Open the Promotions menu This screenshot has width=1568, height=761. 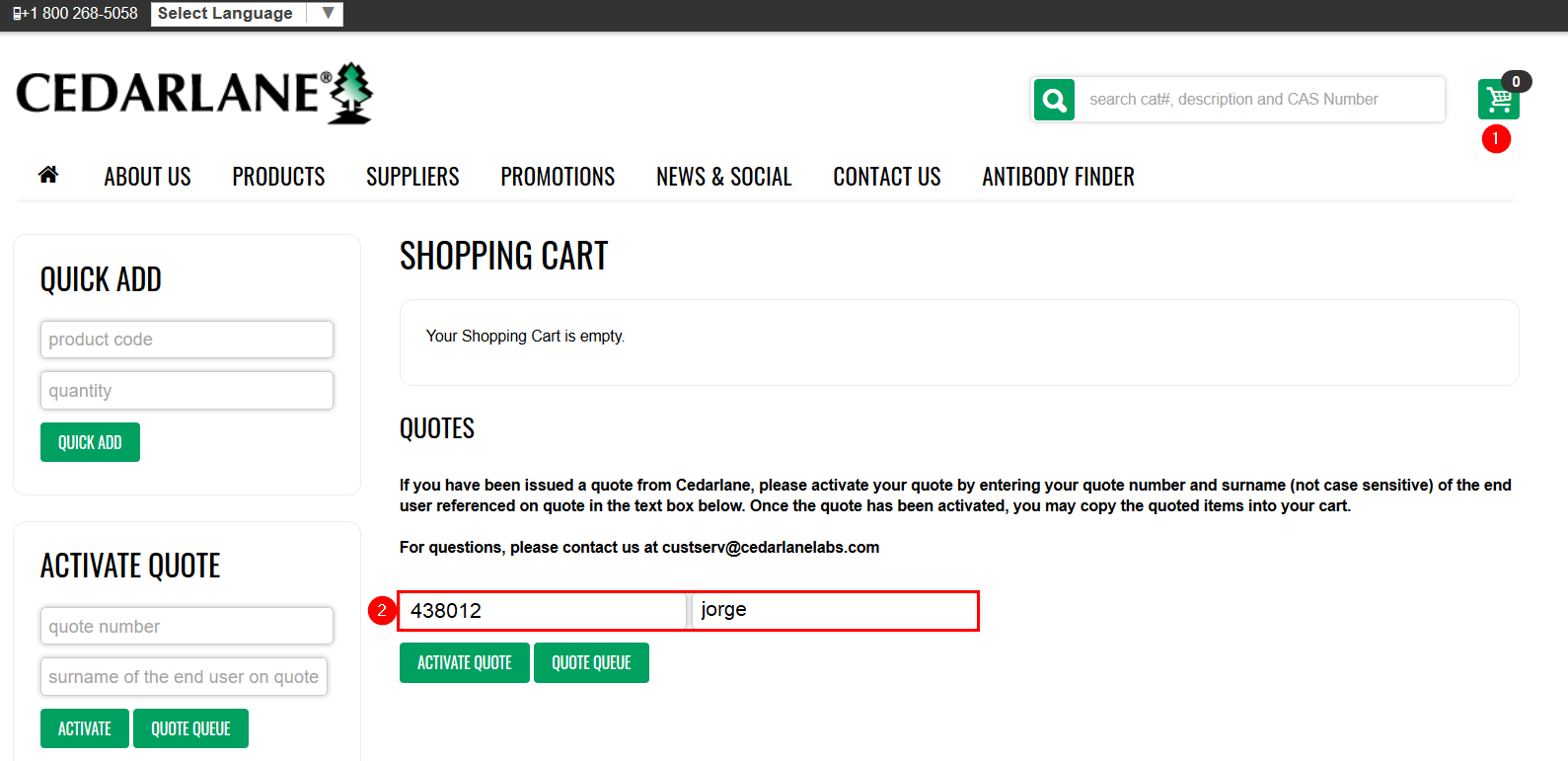pyautogui.click(x=558, y=177)
